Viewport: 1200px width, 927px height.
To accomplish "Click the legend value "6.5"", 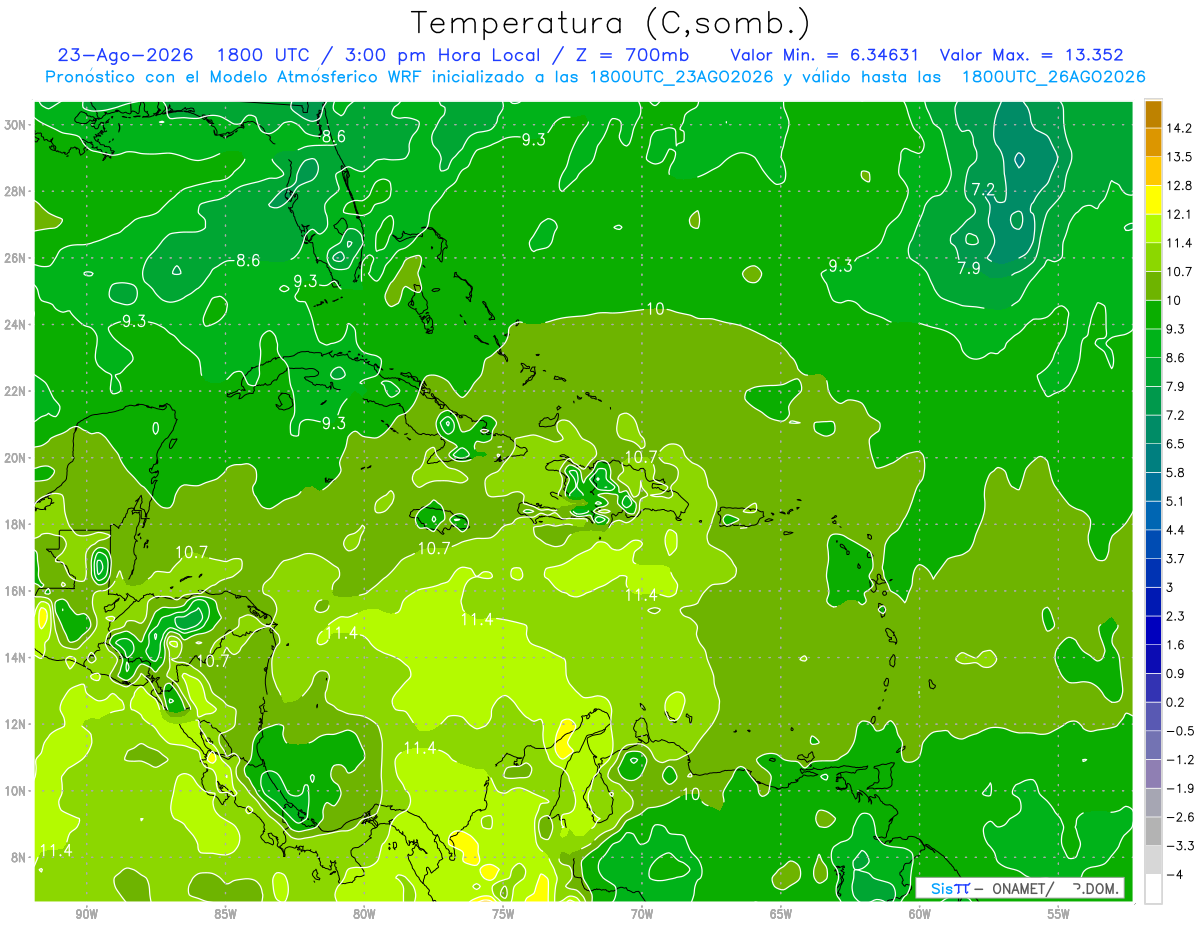I will point(1175,444).
